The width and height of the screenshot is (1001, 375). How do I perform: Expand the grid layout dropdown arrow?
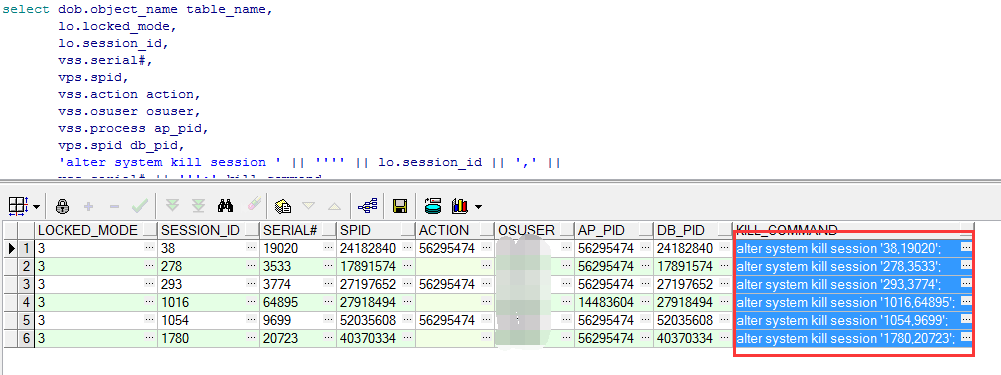(36, 207)
